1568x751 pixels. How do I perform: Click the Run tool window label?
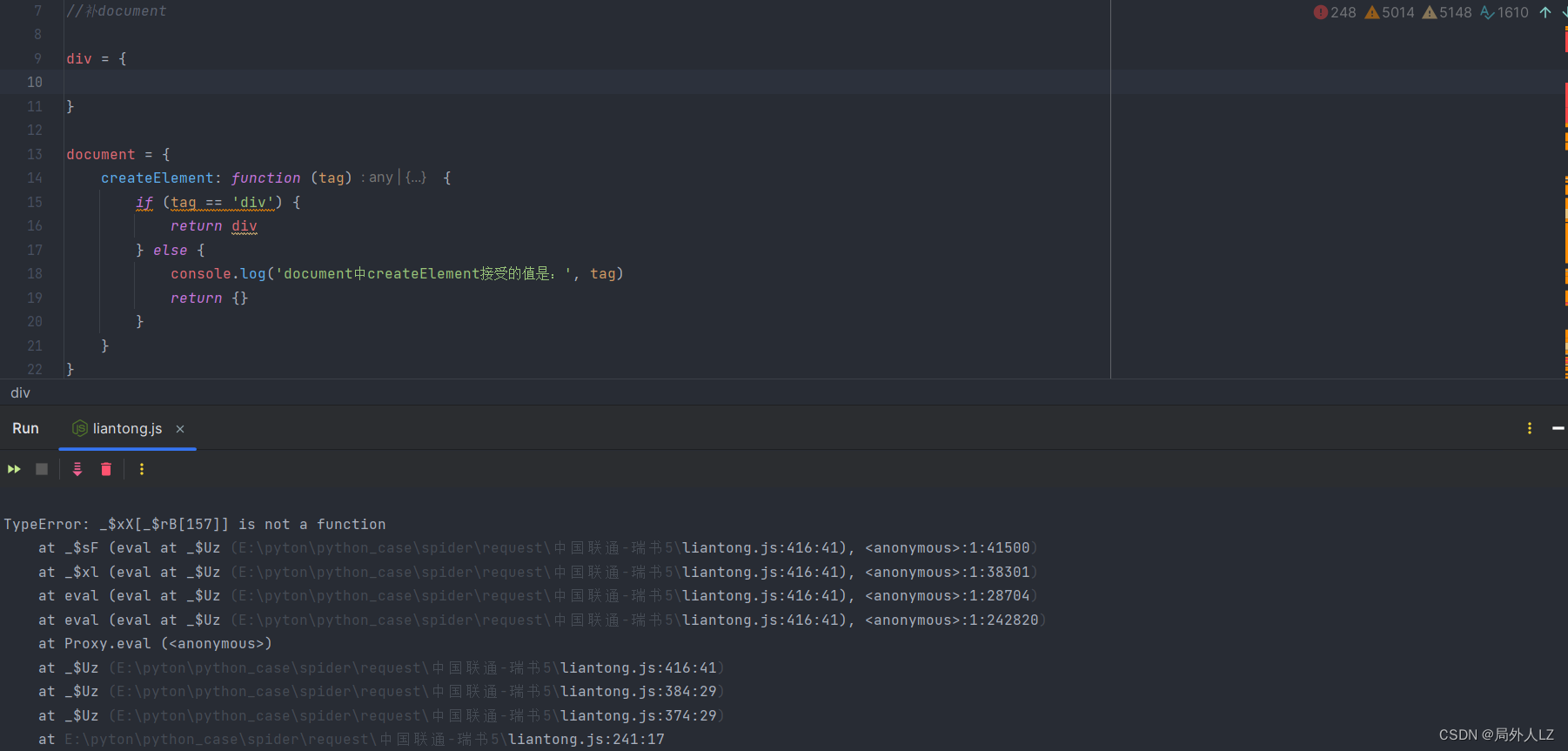[25, 428]
